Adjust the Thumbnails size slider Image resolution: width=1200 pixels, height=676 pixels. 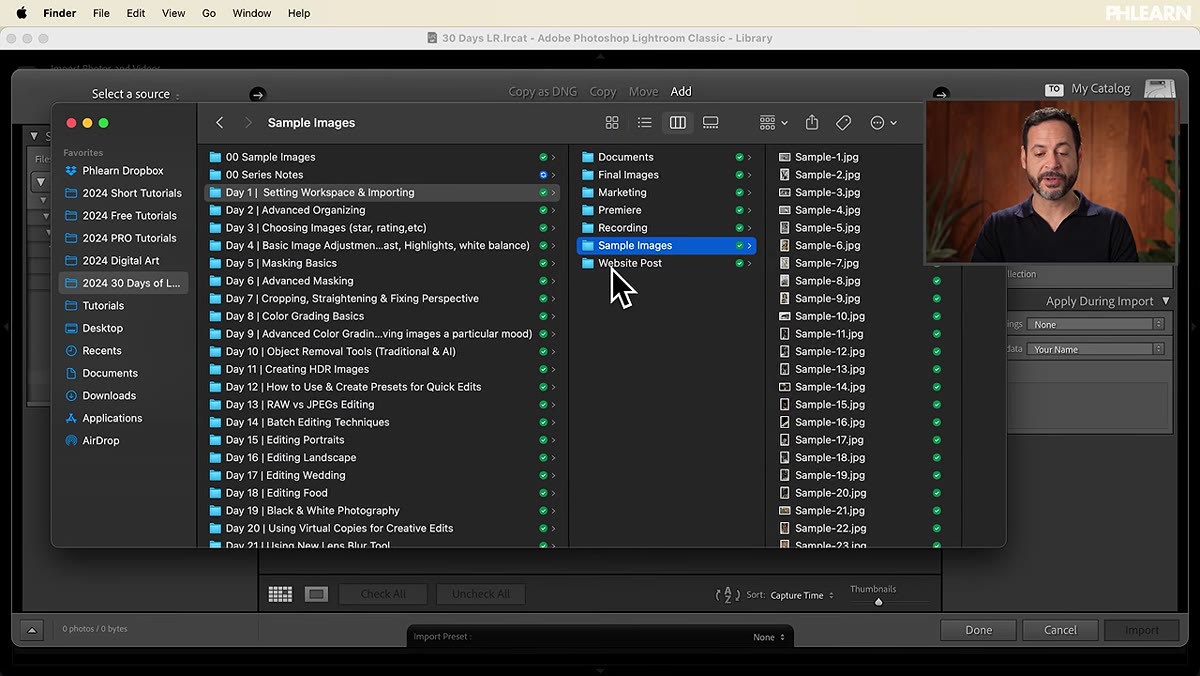coord(879,602)
